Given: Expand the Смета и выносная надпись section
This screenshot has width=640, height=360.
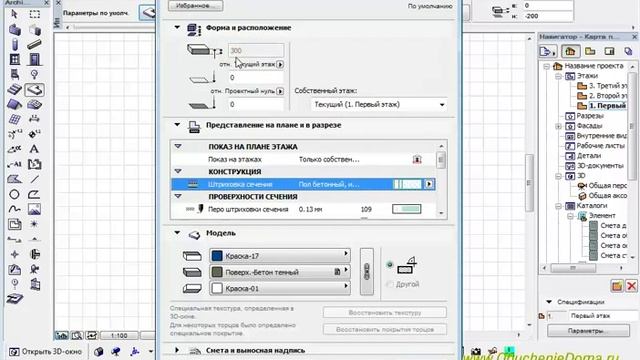Looking at the screenshot, I should pos(177,350).
